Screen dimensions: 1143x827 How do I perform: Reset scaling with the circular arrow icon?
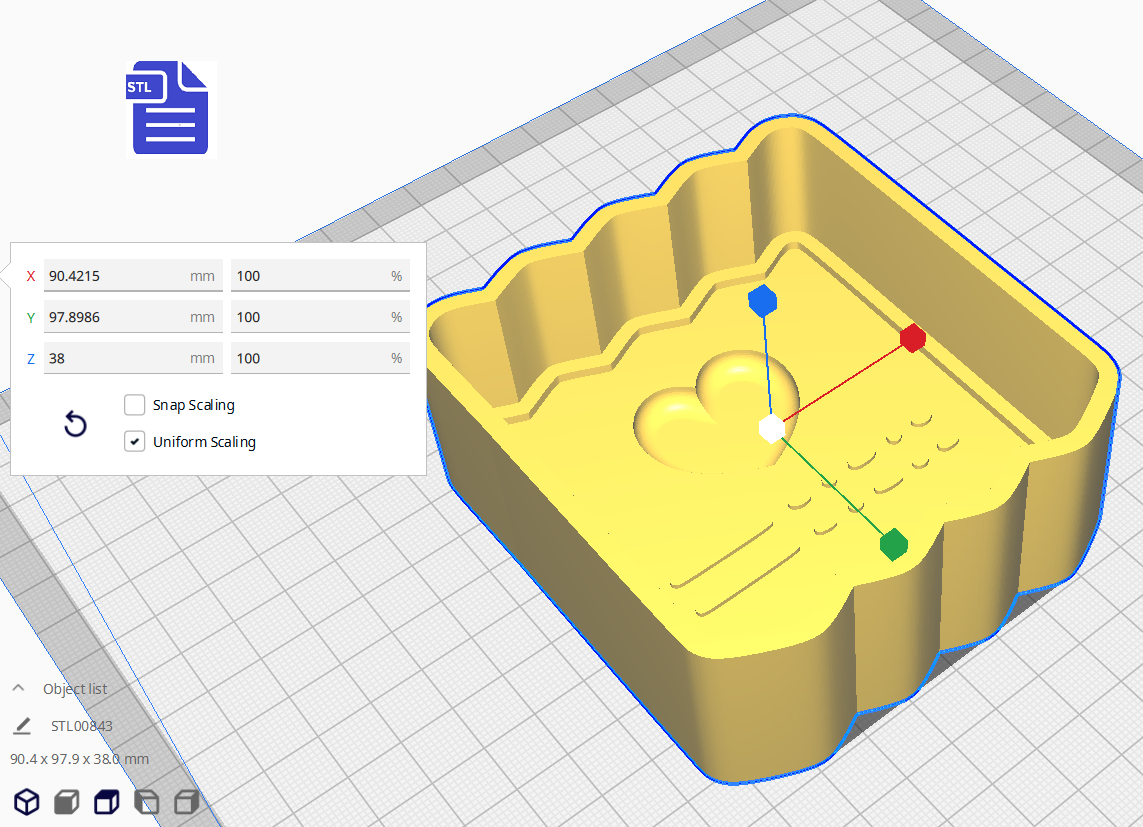(x=75, y=424)
